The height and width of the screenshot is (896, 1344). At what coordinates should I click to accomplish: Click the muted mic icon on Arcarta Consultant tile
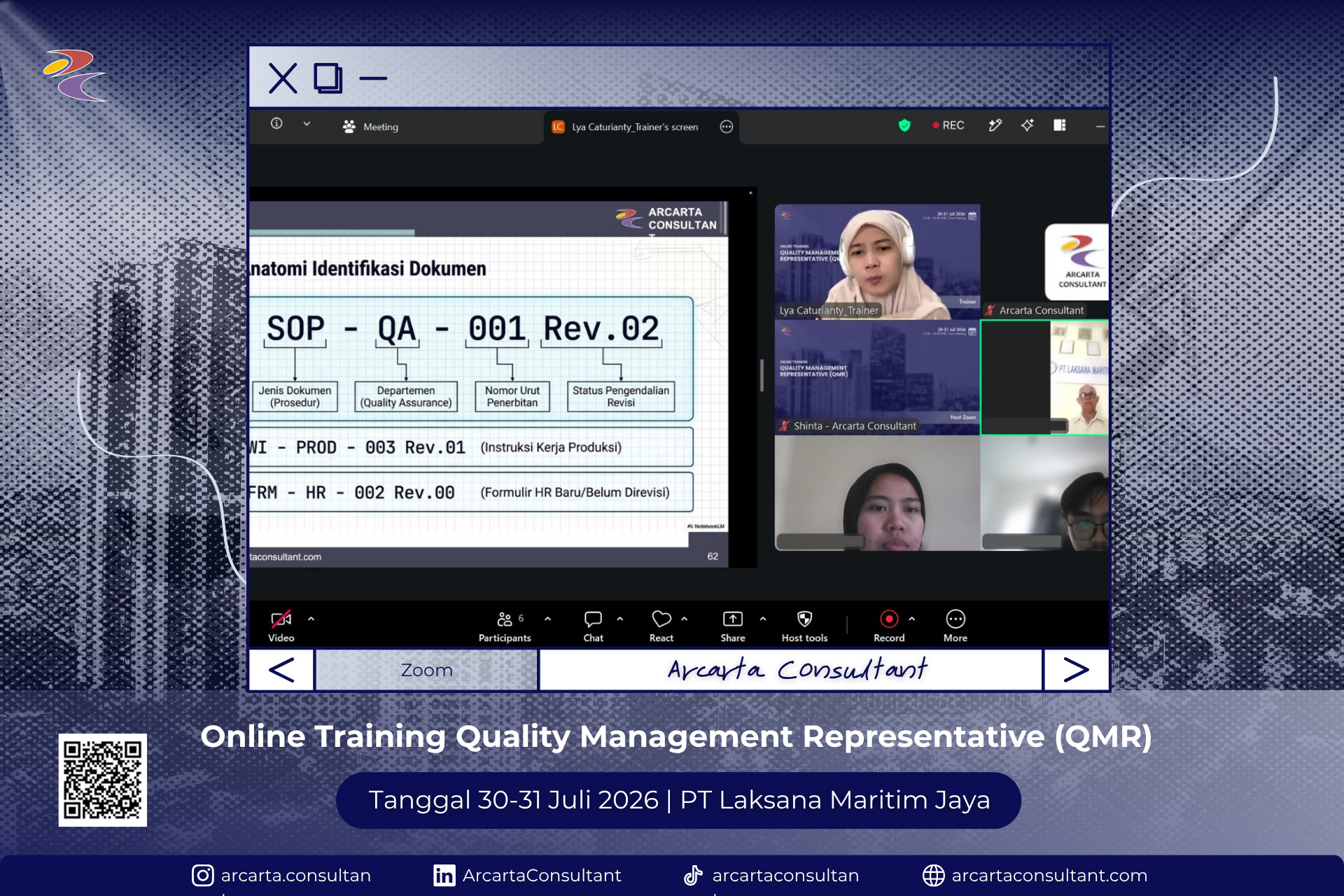point(990,310)
